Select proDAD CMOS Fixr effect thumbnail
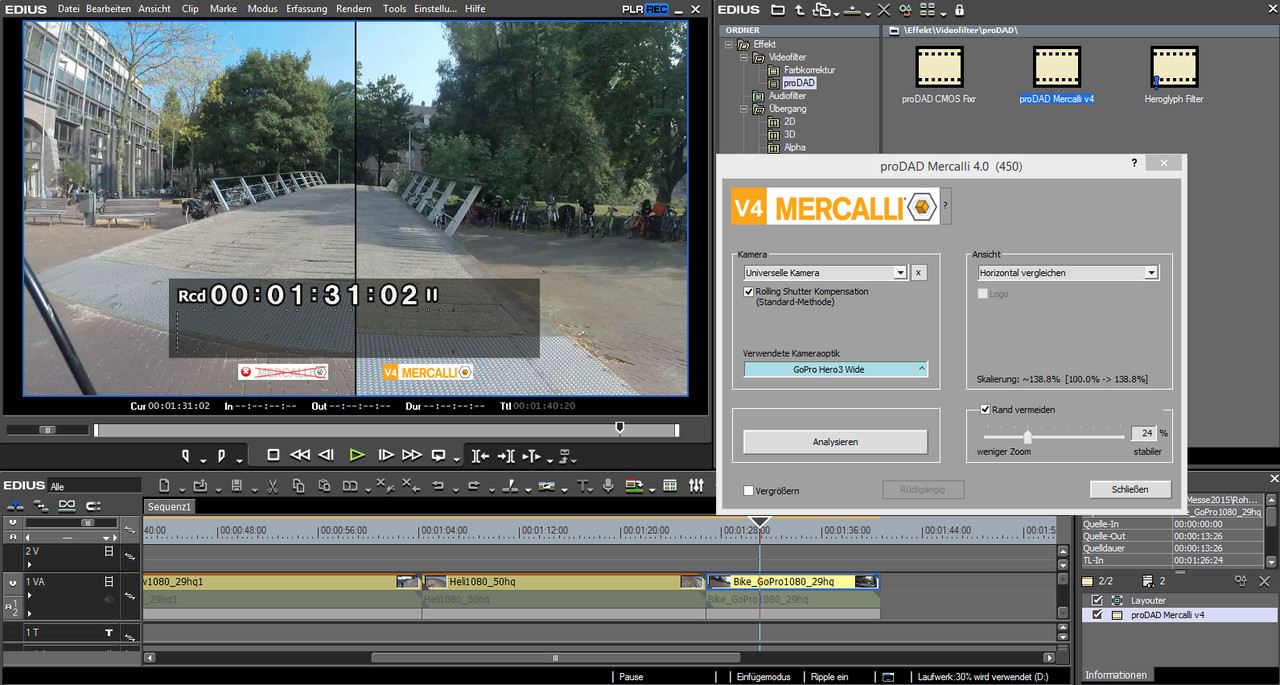Viewport: 1280px width, 685px height. (938, 75)
